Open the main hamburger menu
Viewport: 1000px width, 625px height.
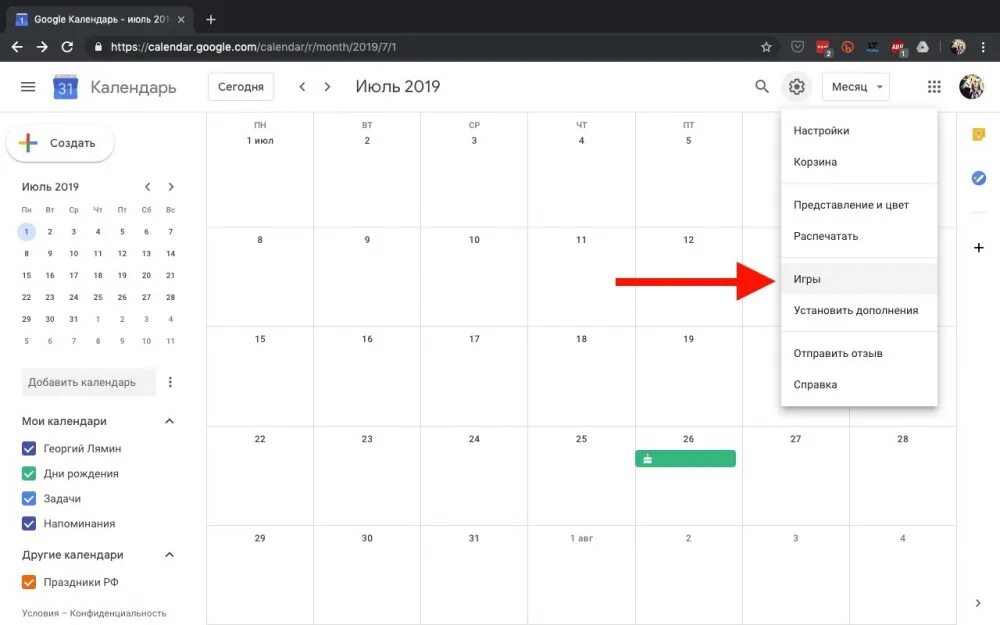28,87
